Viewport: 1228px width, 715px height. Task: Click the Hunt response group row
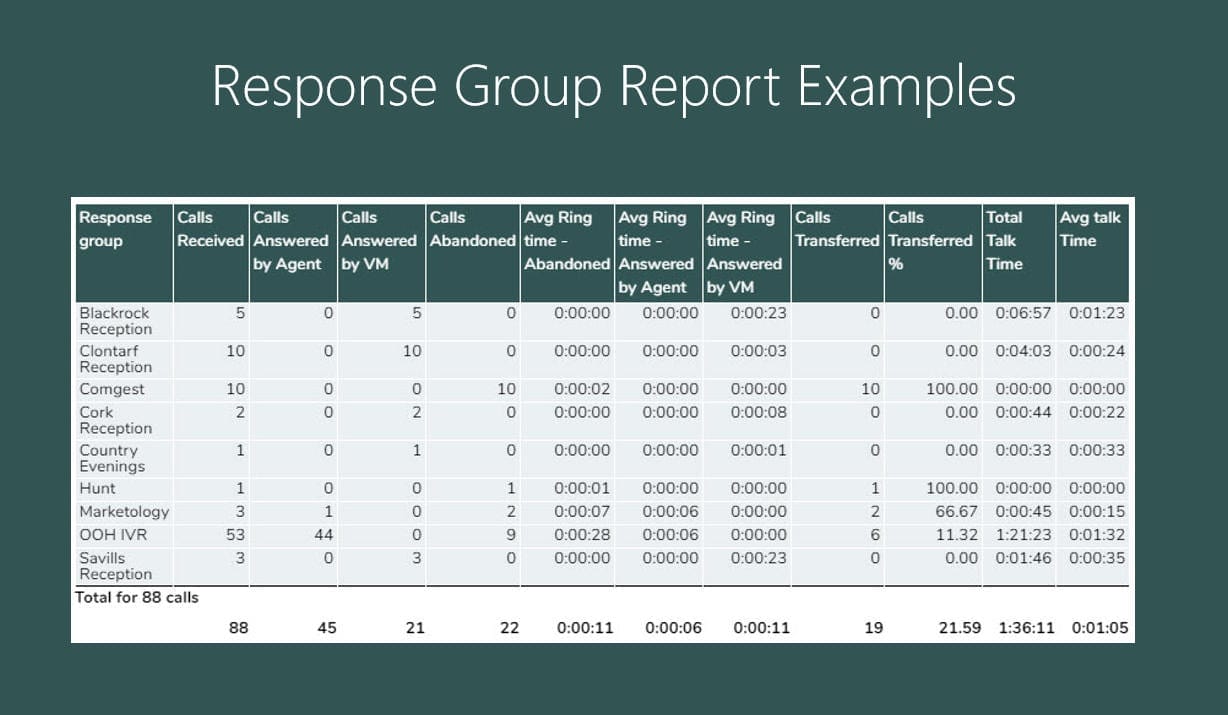click(90, 489)
